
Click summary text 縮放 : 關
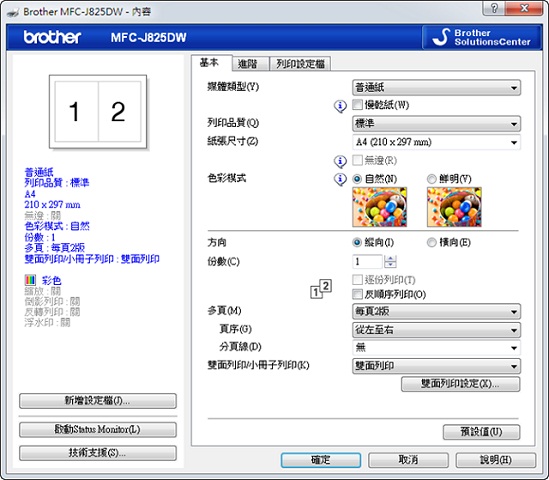coord(42,291)
